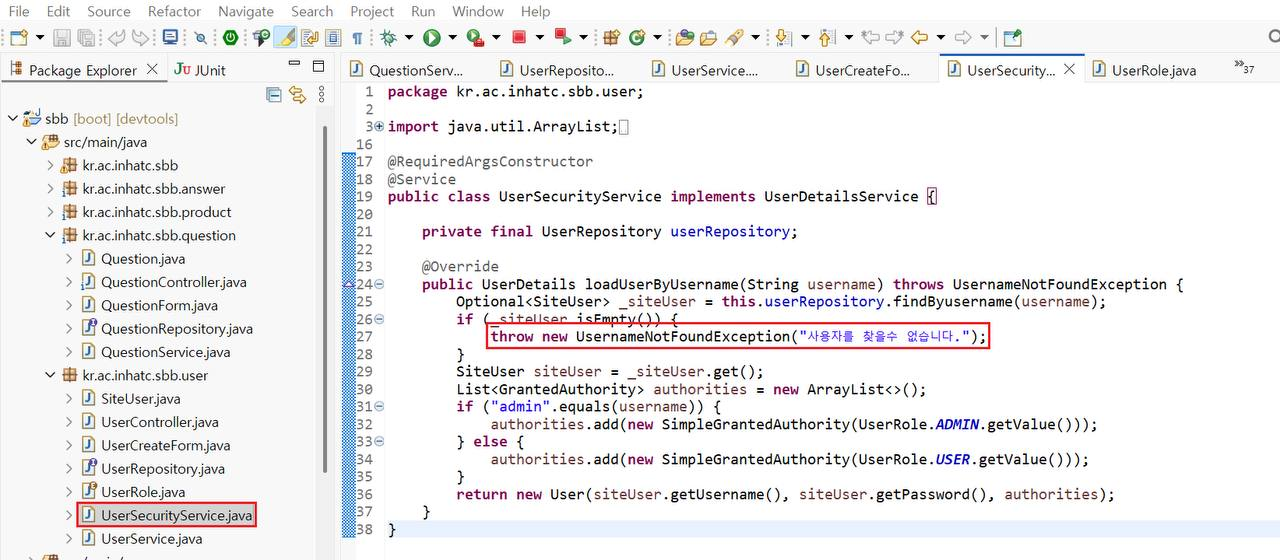Open the Refactor menu

[174, 11]
